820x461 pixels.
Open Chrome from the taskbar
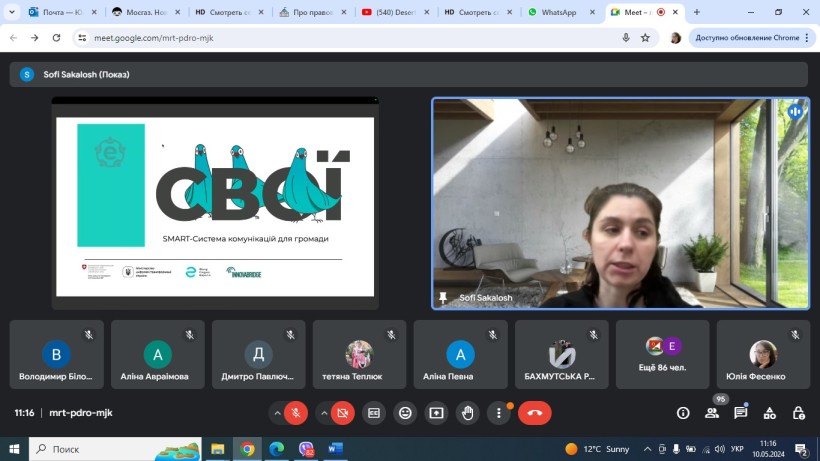point(247,449)
